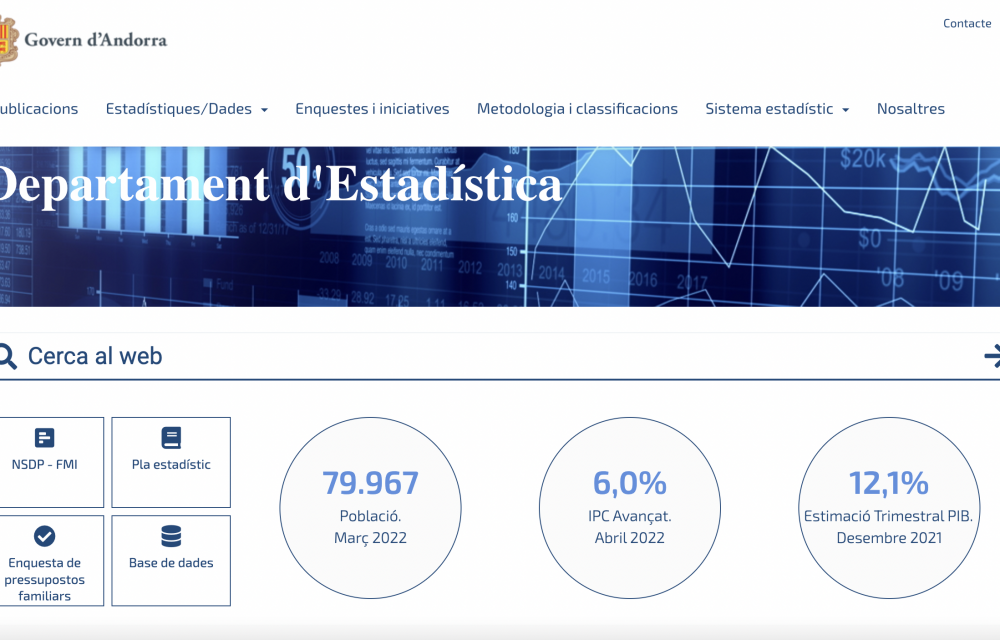The height and width of the screenshot is (640, 1000).
Task: Open the Nosaltres menu item
Action: pyautogui.click(x=910, y=109)
